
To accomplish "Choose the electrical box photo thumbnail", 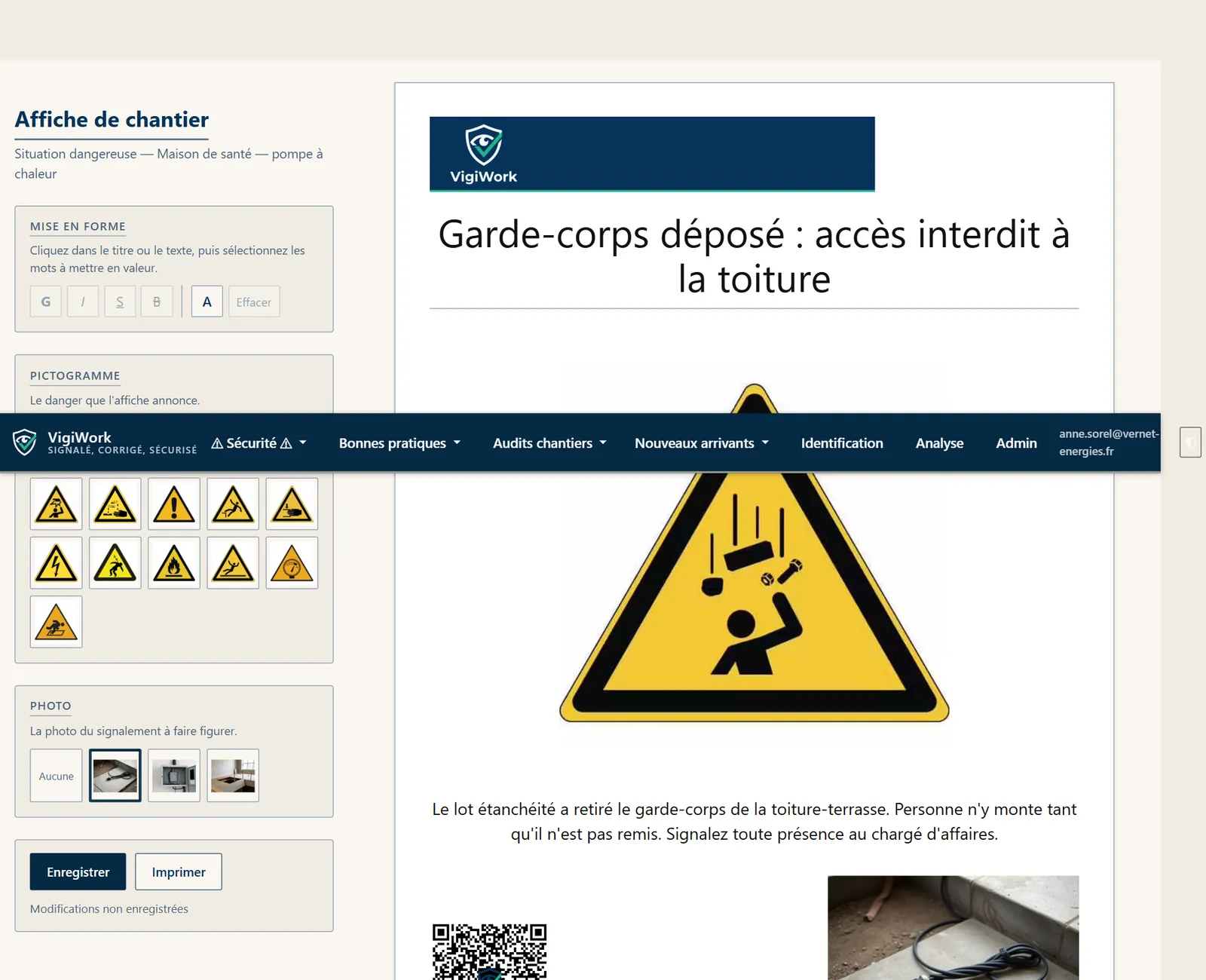I will pos(174,776).
